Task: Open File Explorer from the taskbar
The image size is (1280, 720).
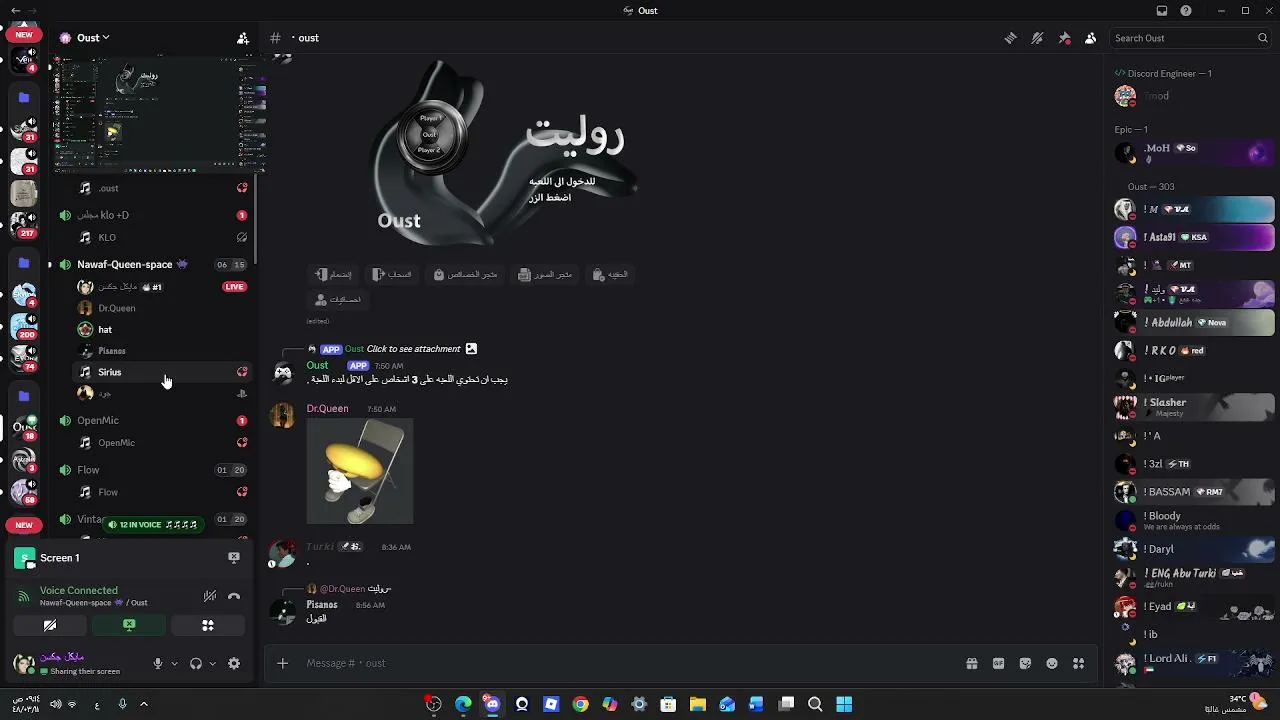Action: tap(697, 704)
